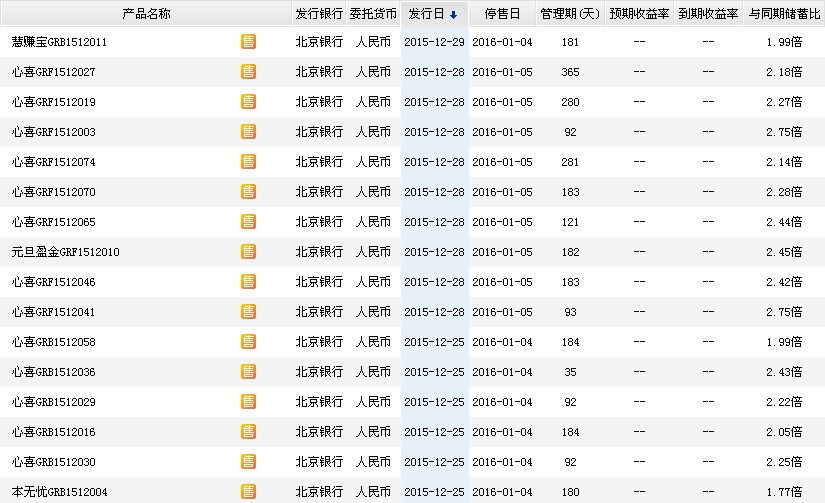Viewport: 825px width, 503px height.
Task: Open product 心喜GRF1512065
Action: coord(54,222)
